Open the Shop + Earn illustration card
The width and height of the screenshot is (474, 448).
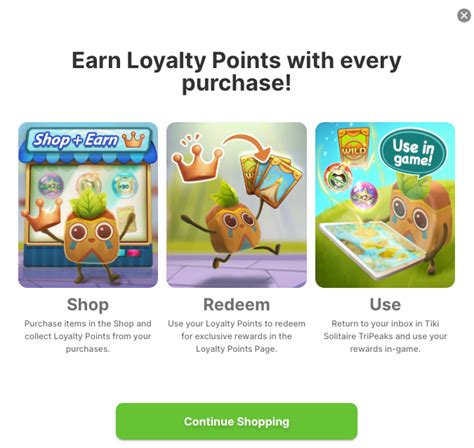[x=88, y=205]
